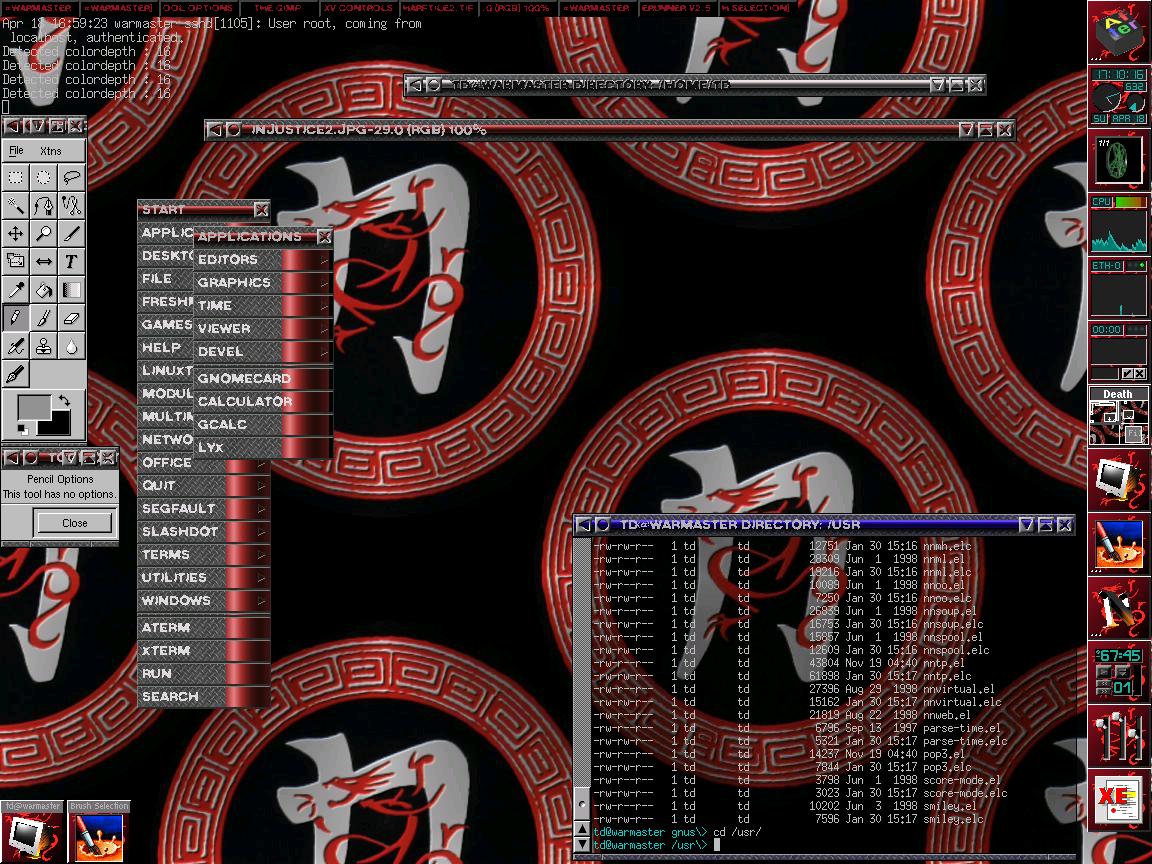Viewport: 1152px width, 864px height.
Task: Click Close in the Pencil Options dialog
Action: pos(75,523)
